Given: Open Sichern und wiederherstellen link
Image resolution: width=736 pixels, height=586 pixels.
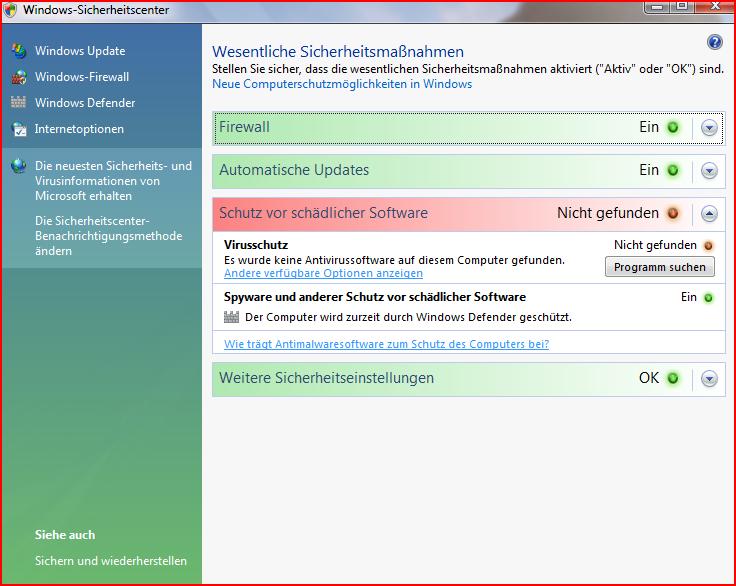Looking at the screenshot, I should click(x=111, y=561).
